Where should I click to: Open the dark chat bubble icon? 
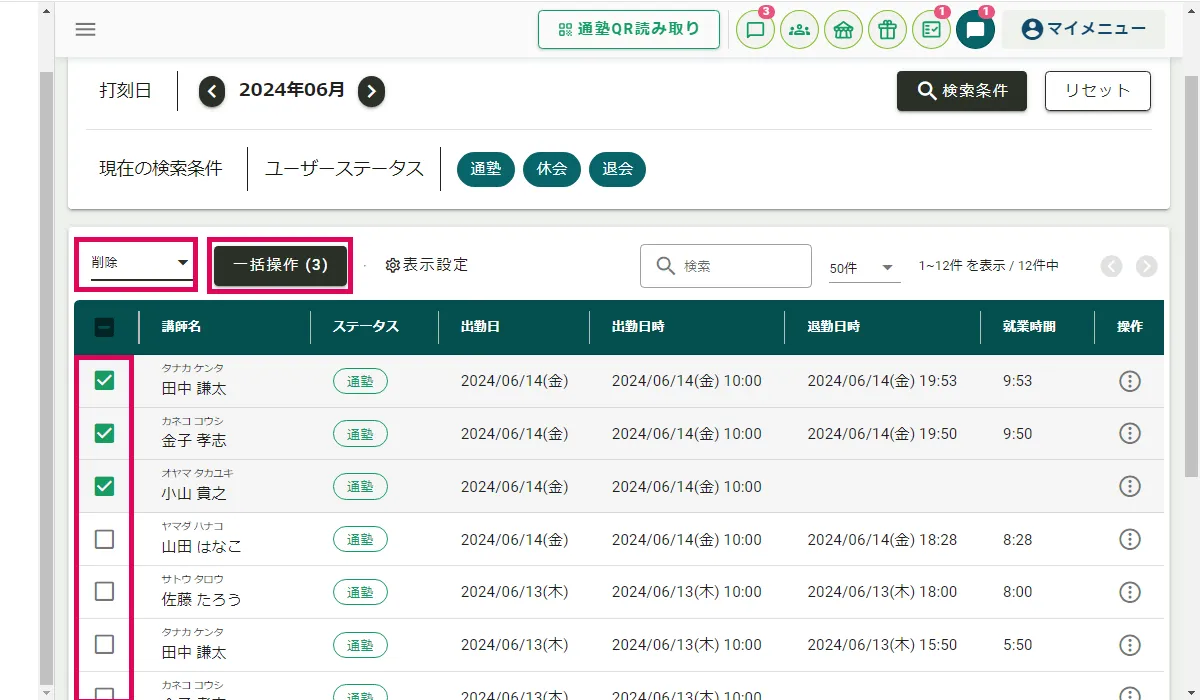(975, 30)
